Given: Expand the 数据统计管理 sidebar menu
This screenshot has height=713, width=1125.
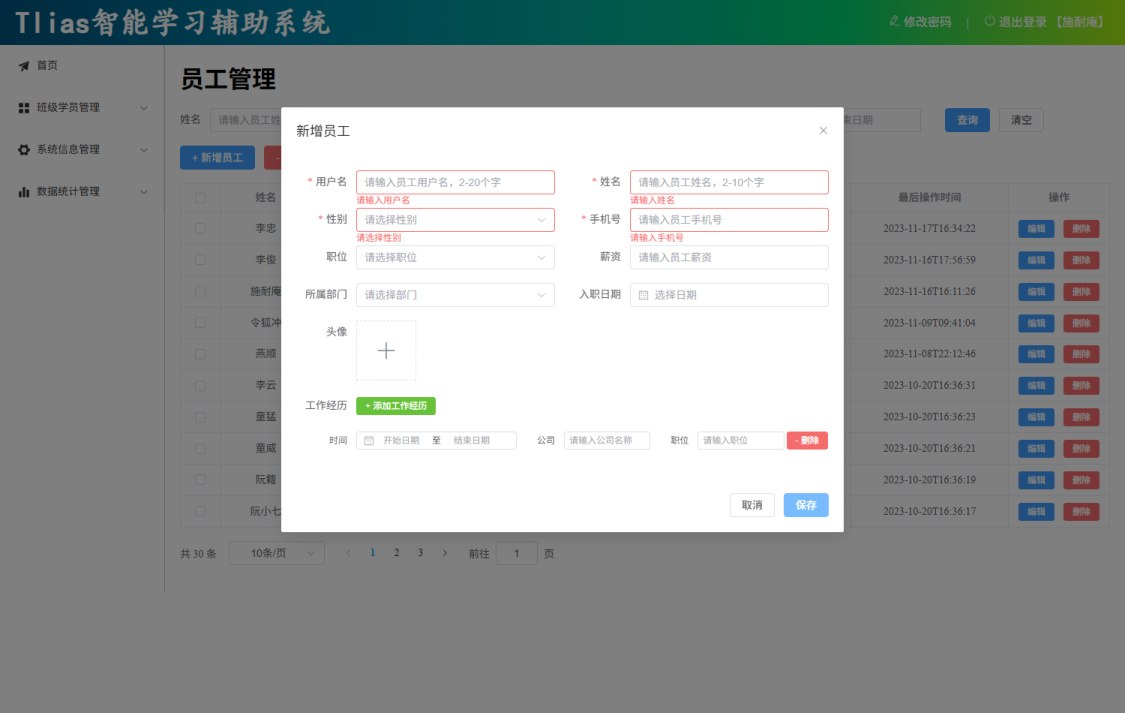Looking at the screenshot, I should tap(83, 192).
